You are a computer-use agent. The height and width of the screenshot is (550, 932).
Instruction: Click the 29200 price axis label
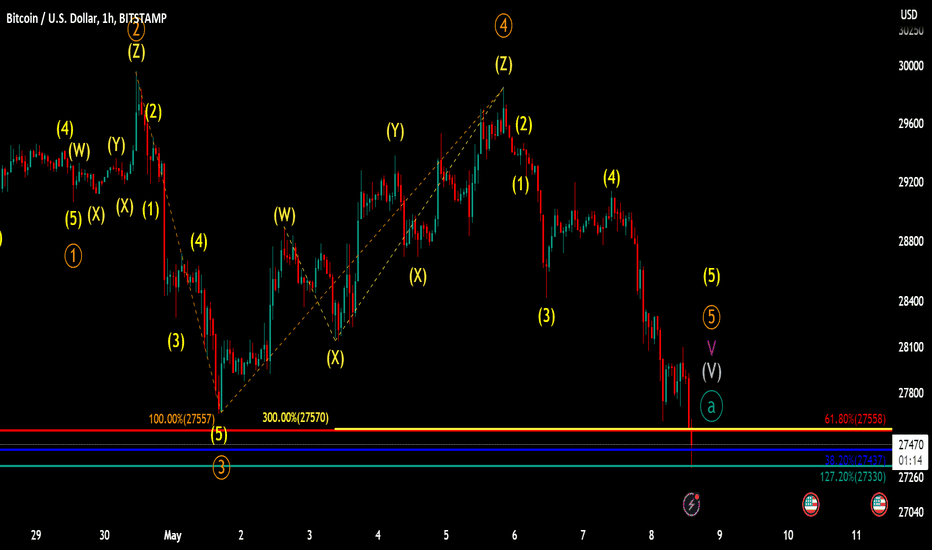(x=911, y=182)
